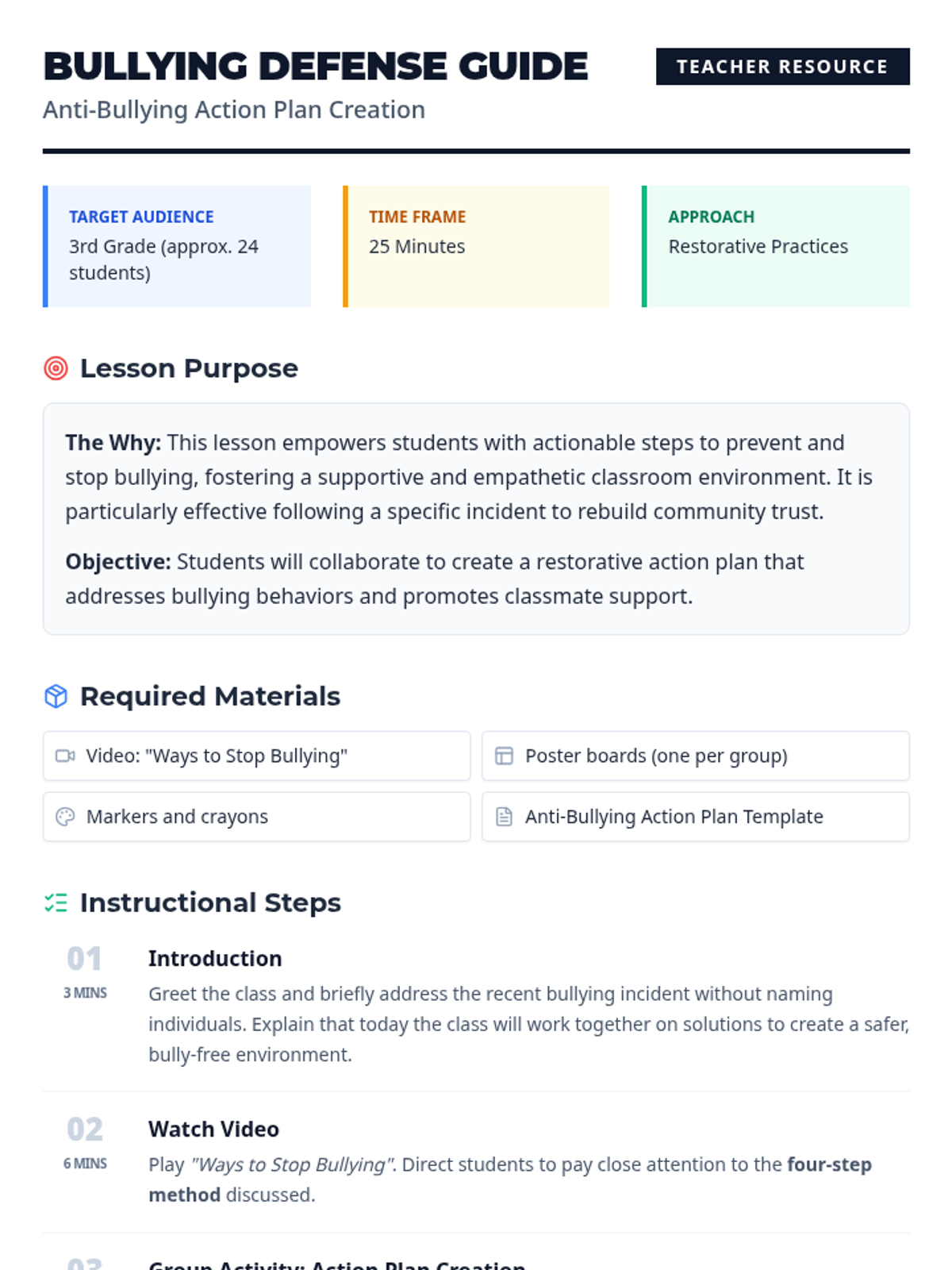Image resolution: width=952 pixels, height=1270 pixels.
Task: Click the italic "Ways to Stop Bullying" title
Action: click(x=291, y=1164)
